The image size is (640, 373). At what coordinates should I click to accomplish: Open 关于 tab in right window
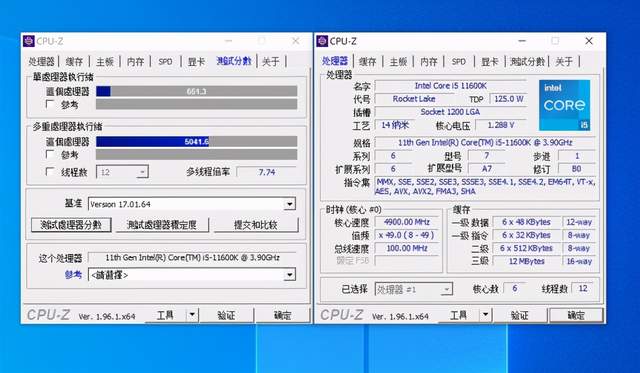click(564, 62)
